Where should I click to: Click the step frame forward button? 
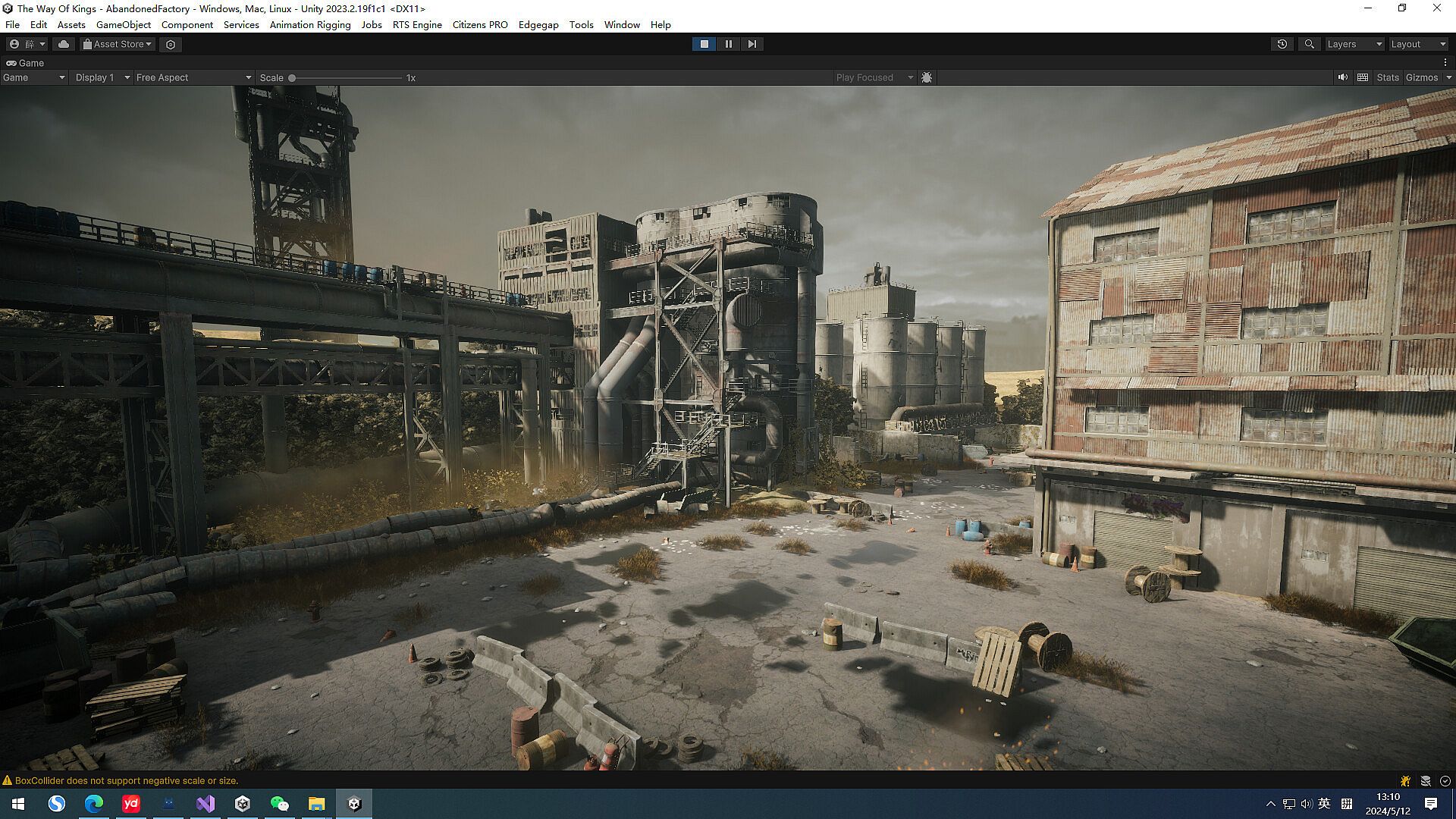pos(752,44)
